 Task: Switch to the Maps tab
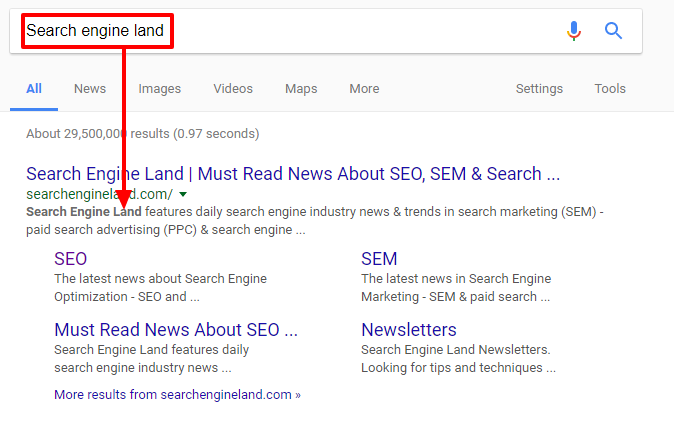[x=301, y=89]
